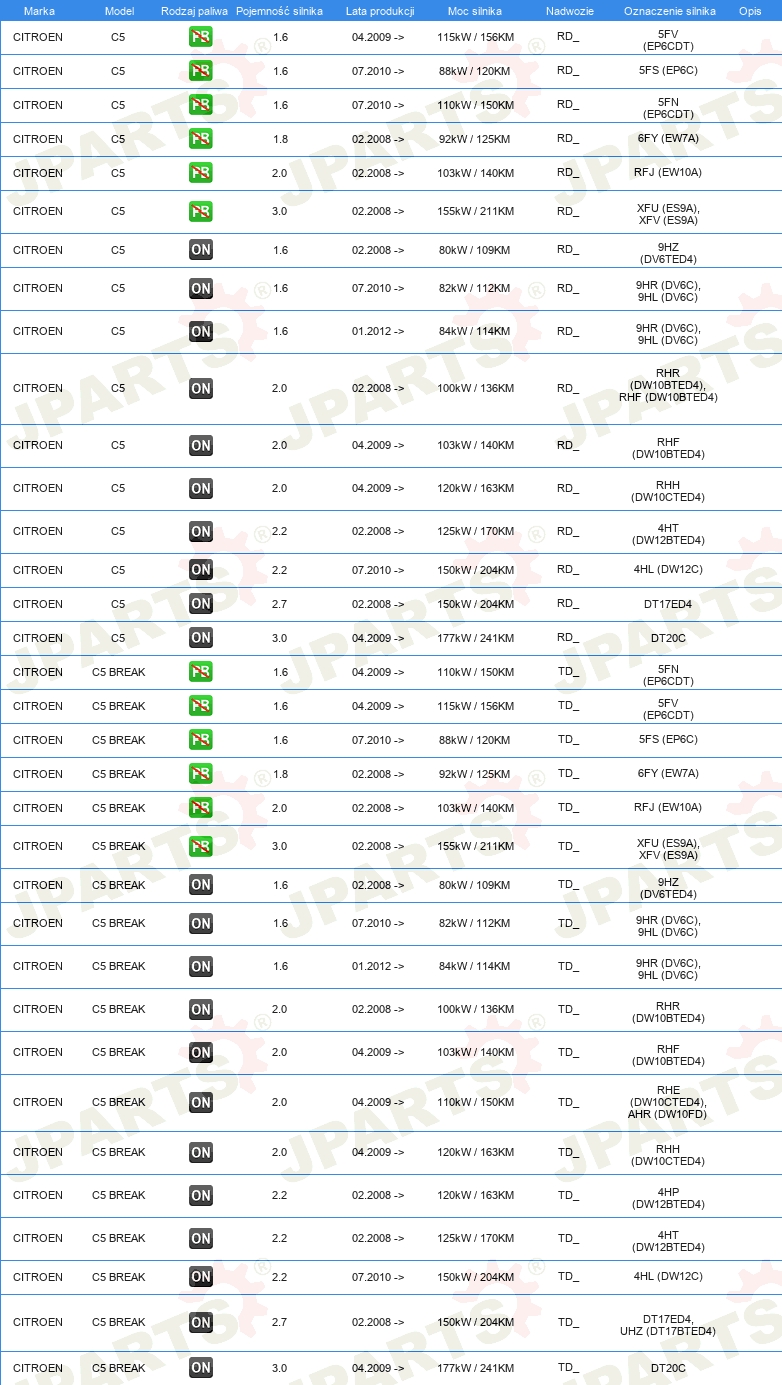Viewport: 782px width, 1385px height.
Task: Click the ON icon in C5 BREAK 4HP (DW12BTED4) row
Action: (201, 1196)
